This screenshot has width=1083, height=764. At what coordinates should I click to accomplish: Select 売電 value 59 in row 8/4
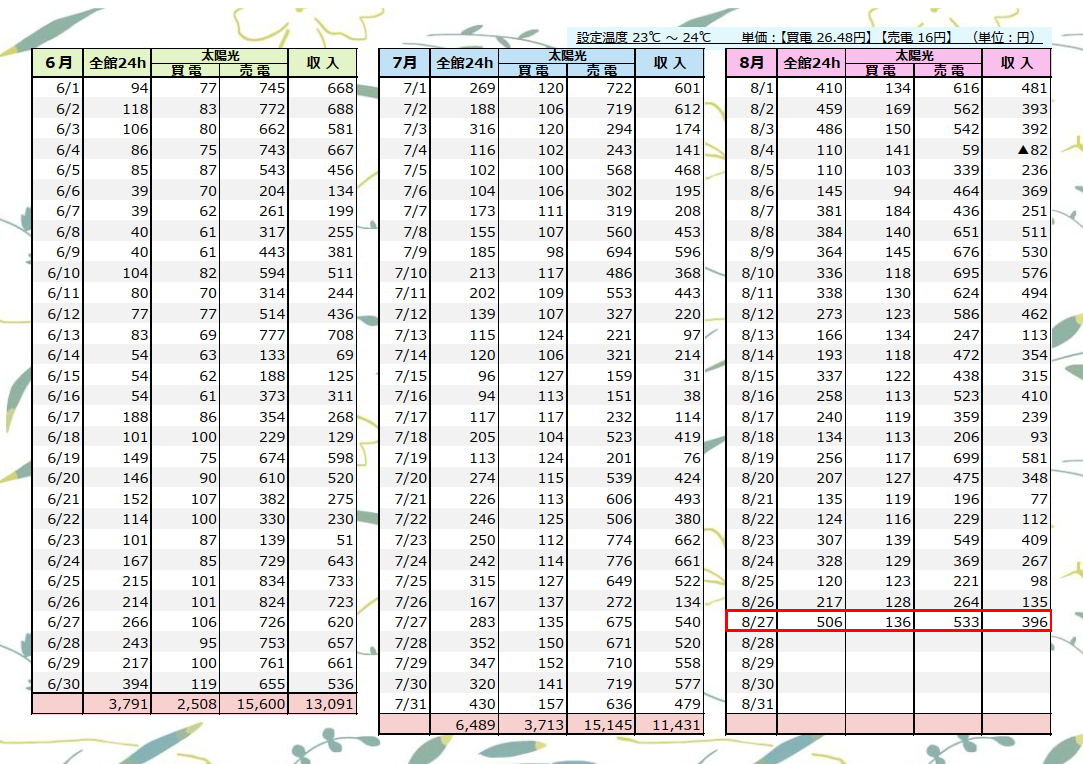click(x=948, y=150)
